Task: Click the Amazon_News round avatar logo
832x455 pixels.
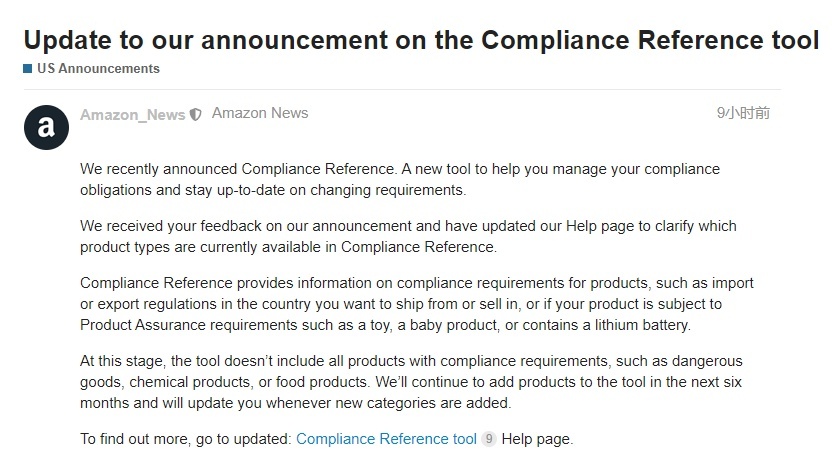Action: pos(46,127)
